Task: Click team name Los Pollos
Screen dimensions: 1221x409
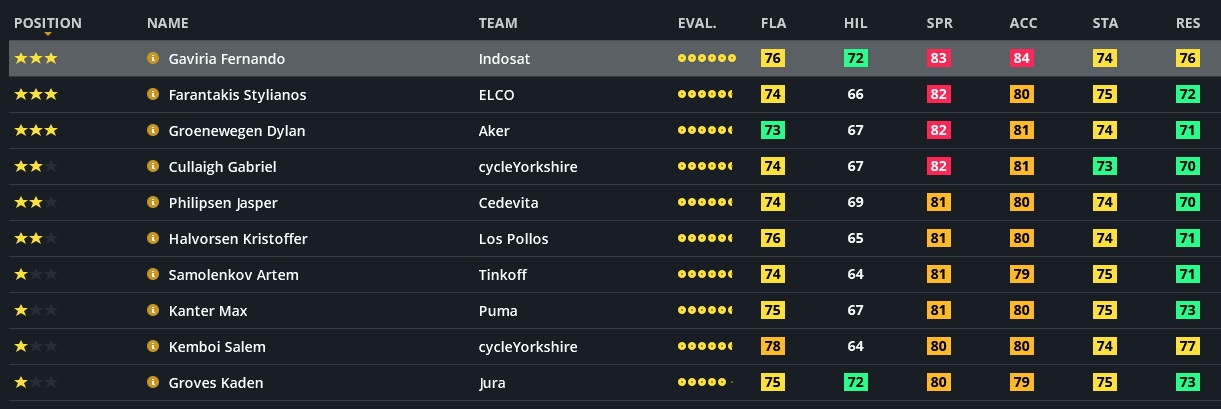Action: tap(513, 239)
